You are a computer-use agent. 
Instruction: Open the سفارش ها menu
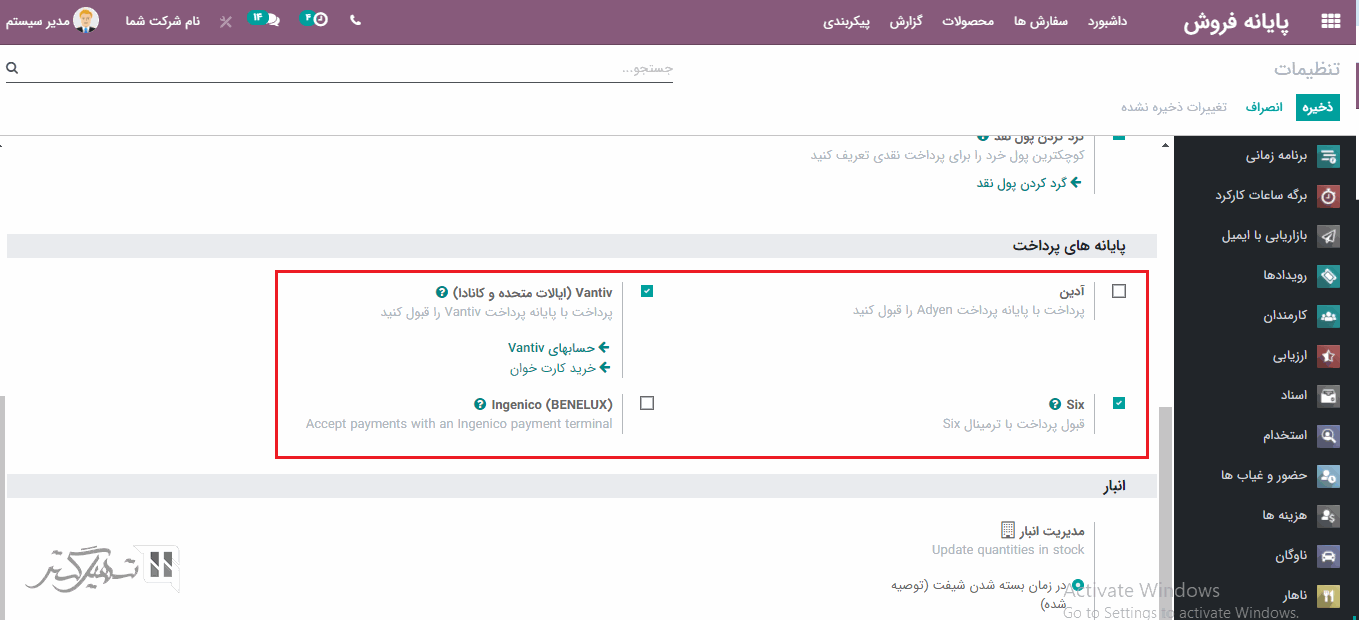coord(1041,21)
